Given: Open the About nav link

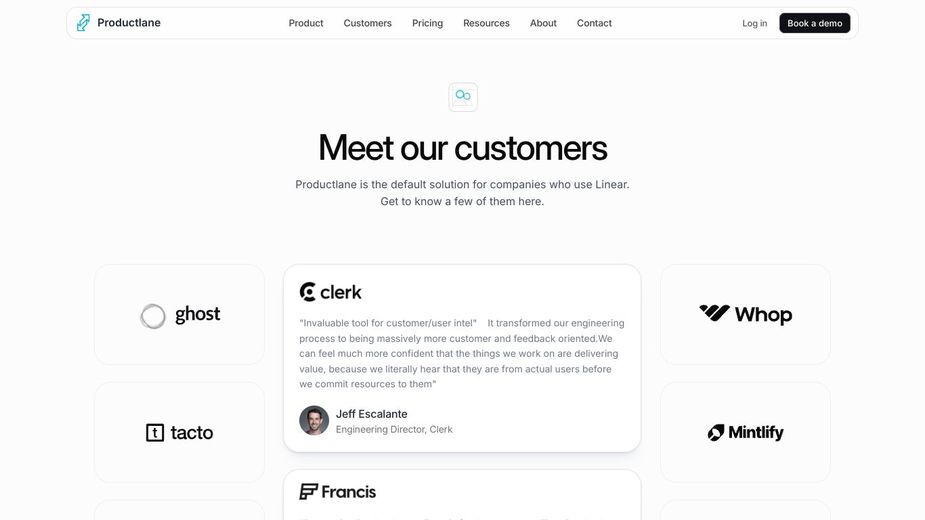Looking at the screenshot, I should coord(543,23).
